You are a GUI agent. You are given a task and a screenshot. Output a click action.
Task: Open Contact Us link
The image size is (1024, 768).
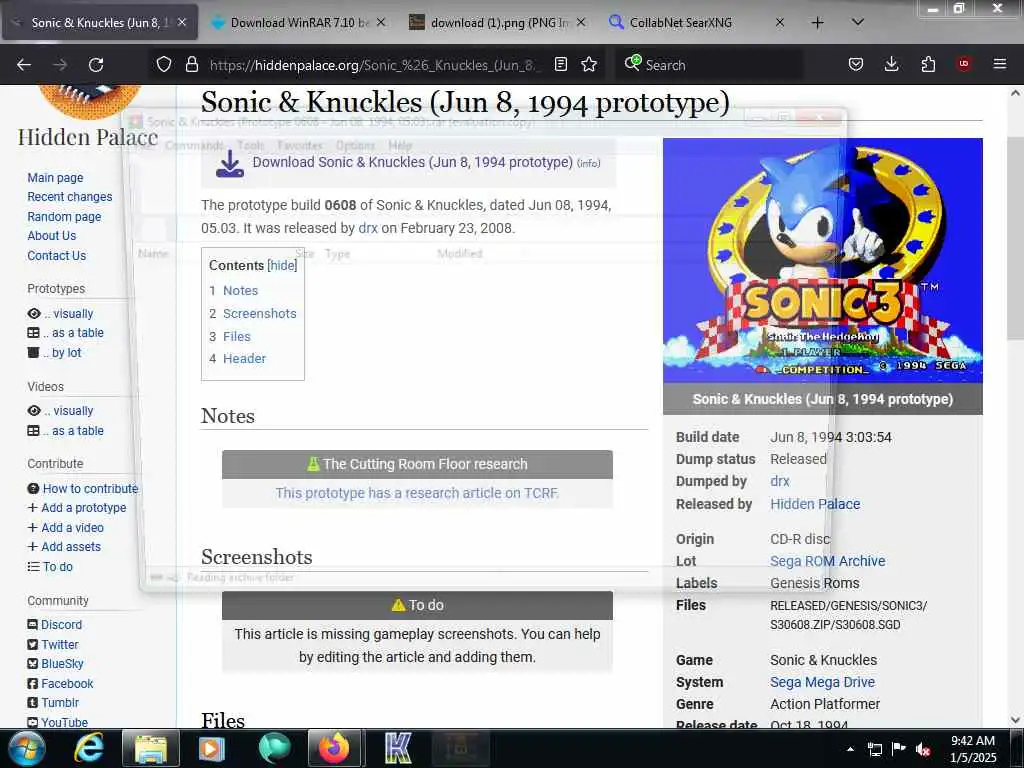pos(56,255)
